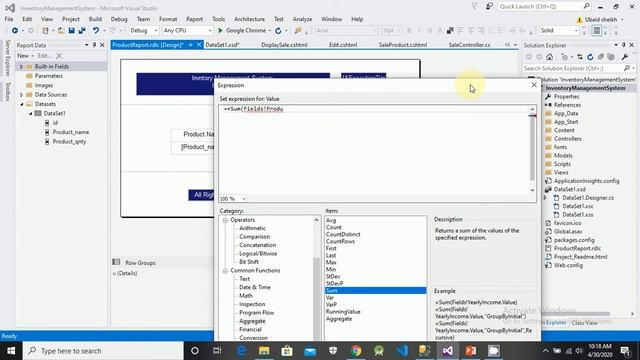
Task: Open File Explorer from the taskbar
Action: [x=264, y=351]
